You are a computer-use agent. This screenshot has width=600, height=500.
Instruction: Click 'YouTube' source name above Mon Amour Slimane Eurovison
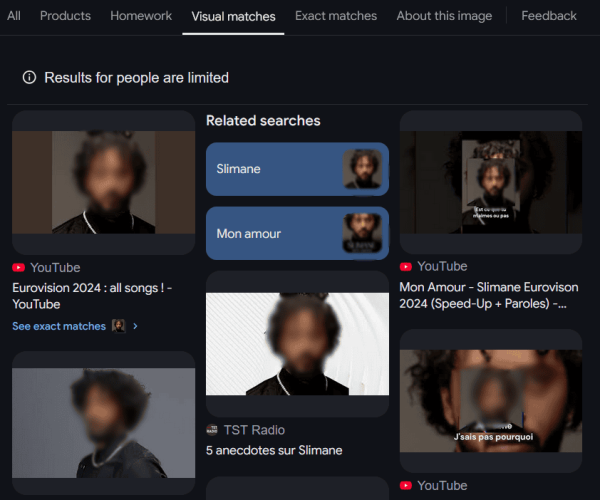(x=442, y=266)
